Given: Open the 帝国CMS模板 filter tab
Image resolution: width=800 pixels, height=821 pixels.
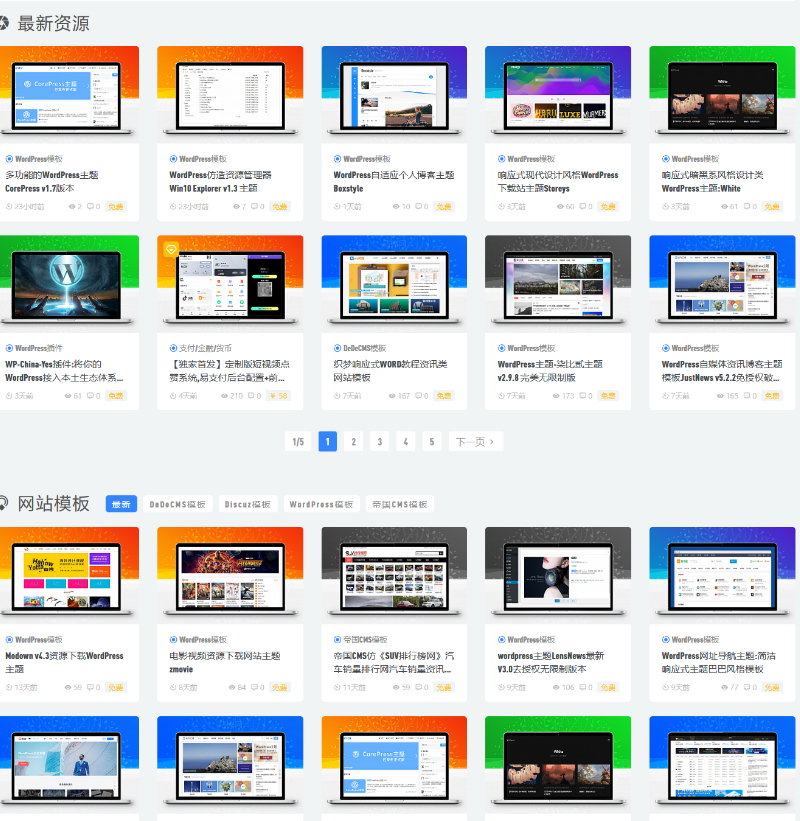Looking at the screenshot, I should (x=400, y=504).
